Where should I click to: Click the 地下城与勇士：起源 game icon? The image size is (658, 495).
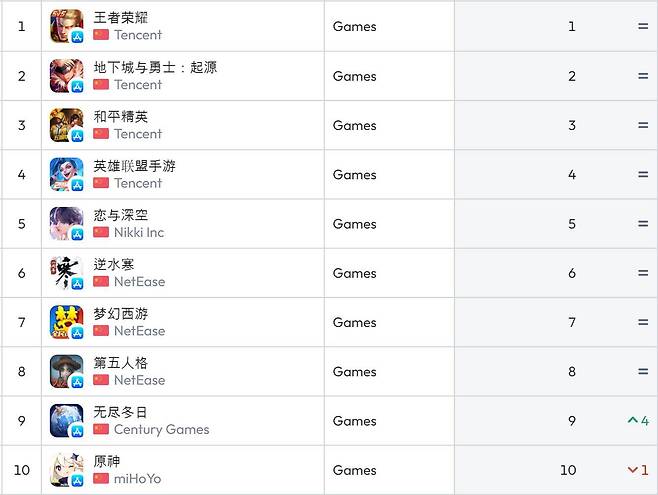[x=66, y=76]
